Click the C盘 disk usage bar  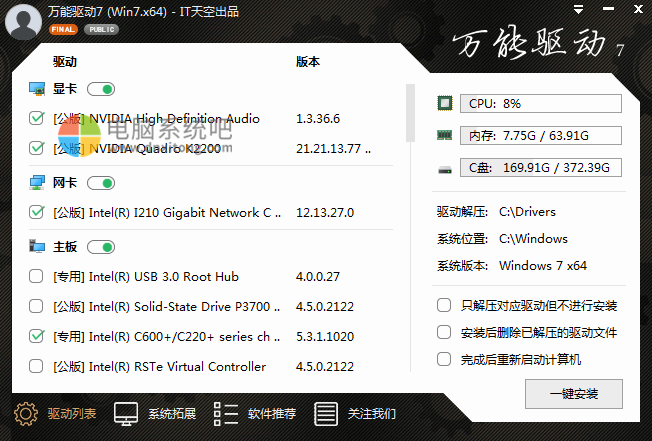click(541, 168)
